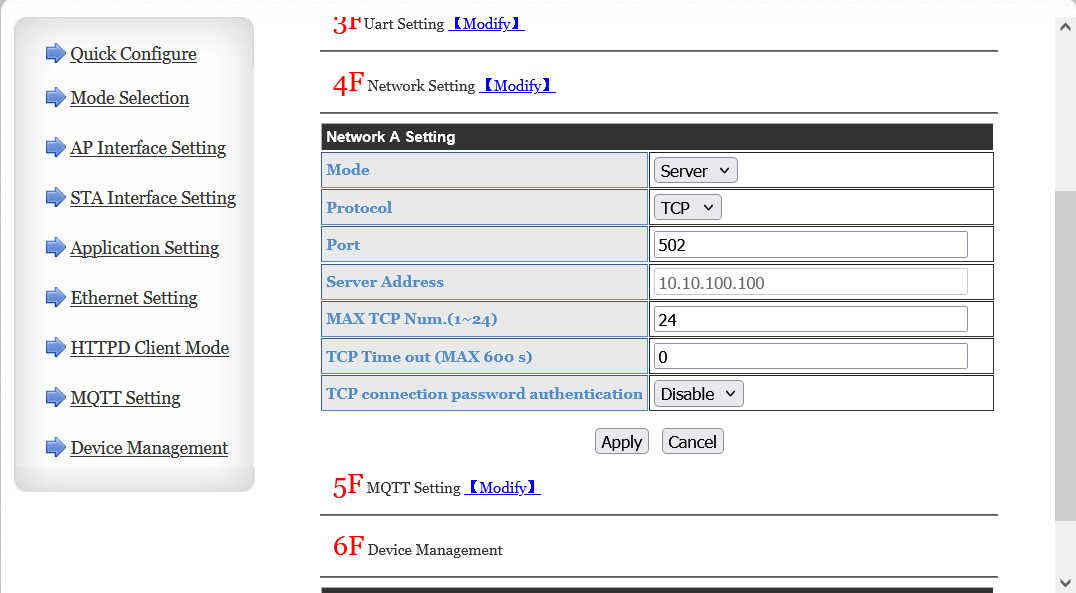Click the arrow icon beside AP Interface Setting

[55, 147]
